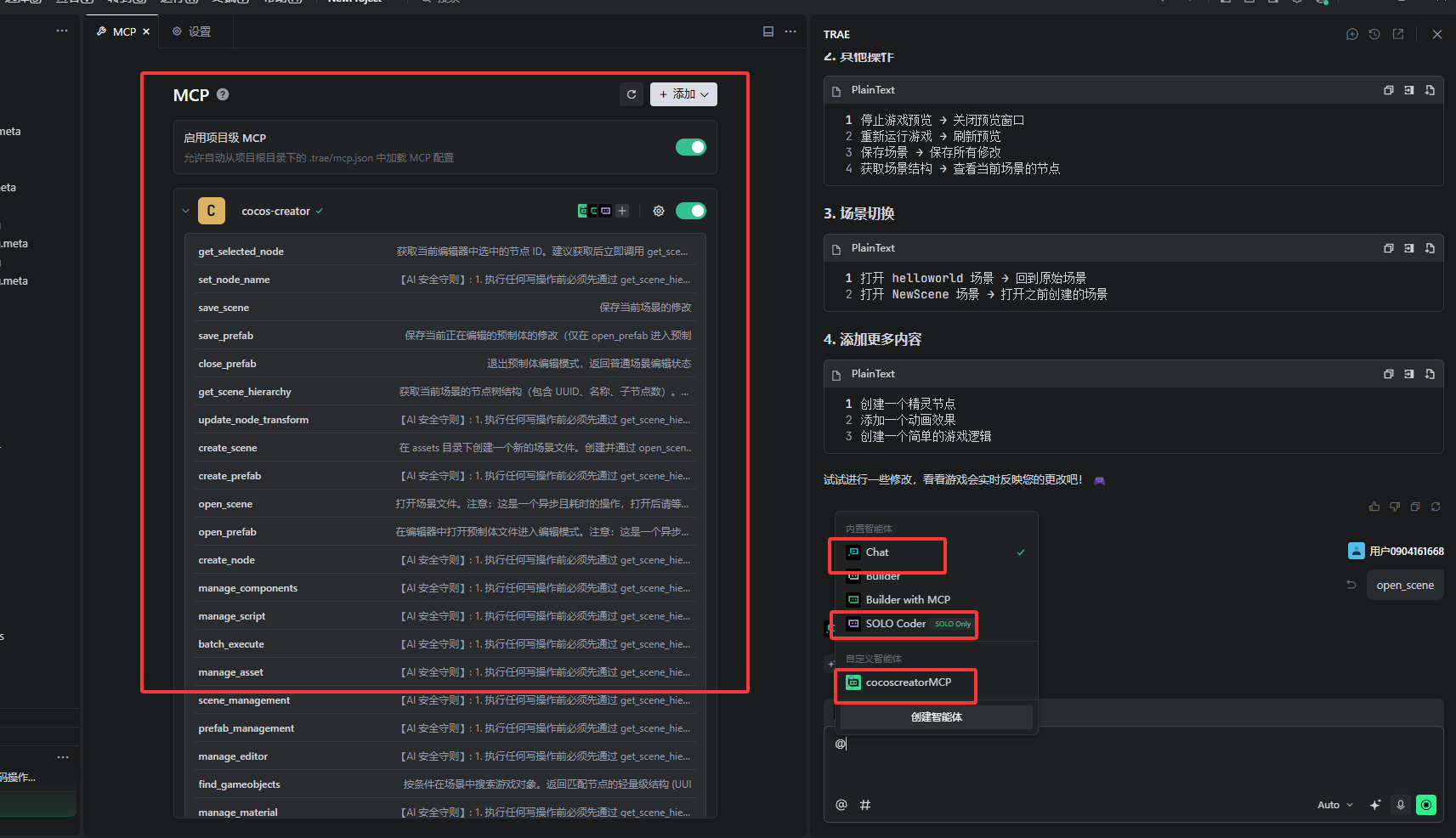Viewport: 1456px width, 838px height.
Task: Focus the chat message input field
Action: (x=1134, y=762)
